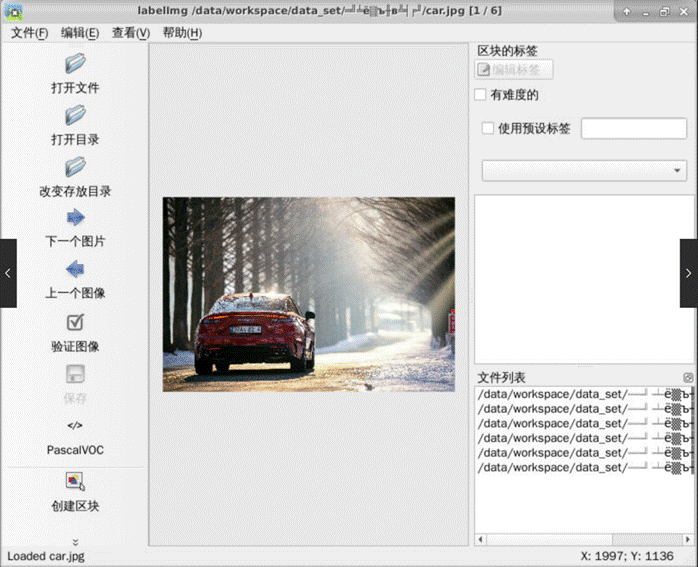Screen dimensions: 698x567
Task: Click file list horizontal scrollbar left arrow
Action: pyautogui.click(x=480, y=539)
